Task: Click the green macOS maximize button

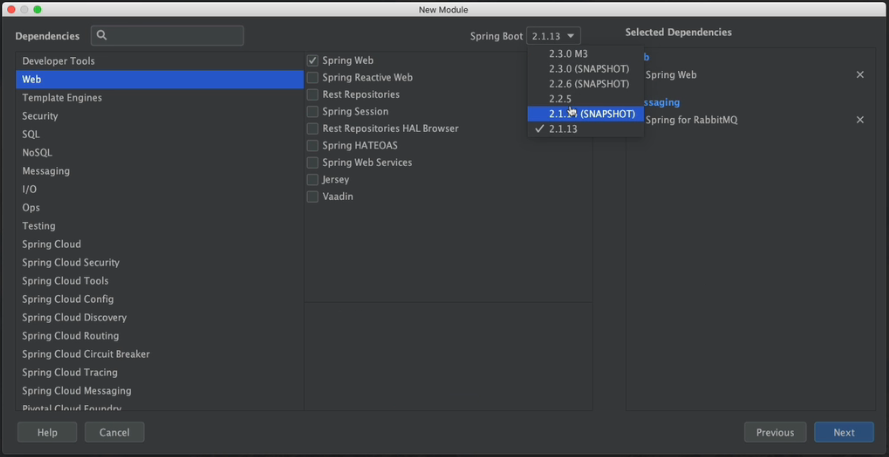Action: point(38,9)
